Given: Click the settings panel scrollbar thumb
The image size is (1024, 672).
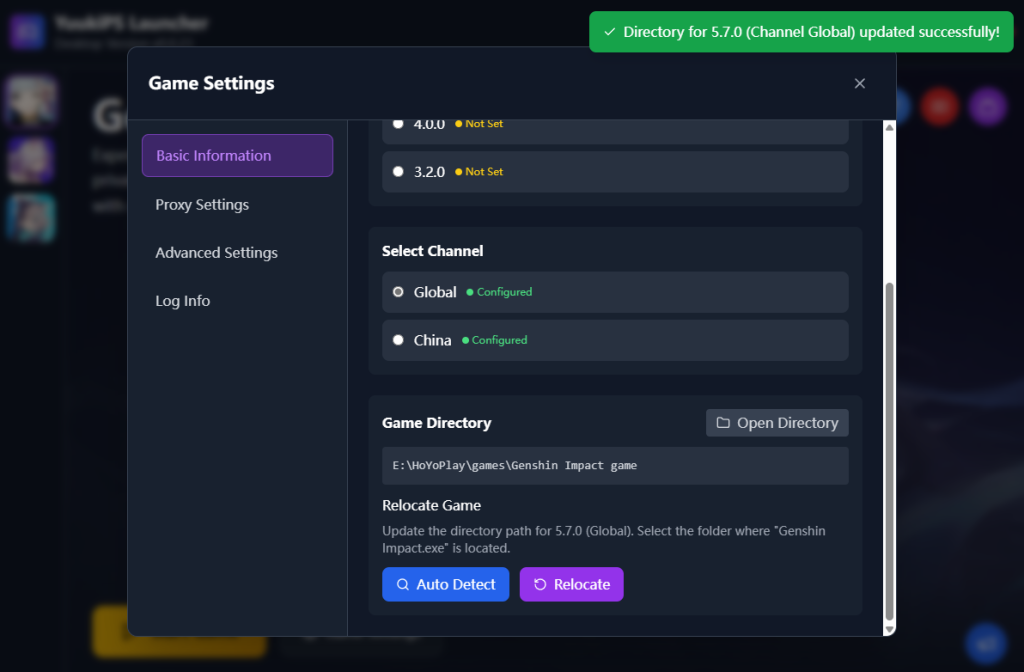Looking at the screenshot, I should pyautogui.click(x=889, y=451).
